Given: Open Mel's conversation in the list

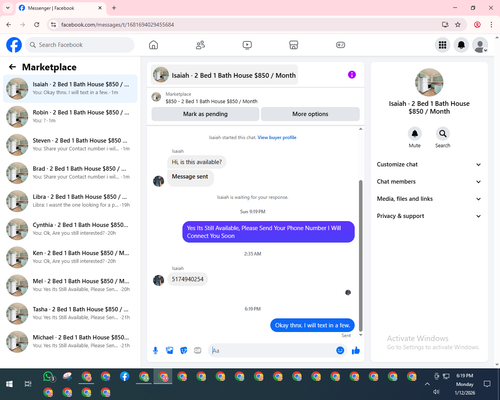Looking at the screenshot, I should tap(70, 285).
